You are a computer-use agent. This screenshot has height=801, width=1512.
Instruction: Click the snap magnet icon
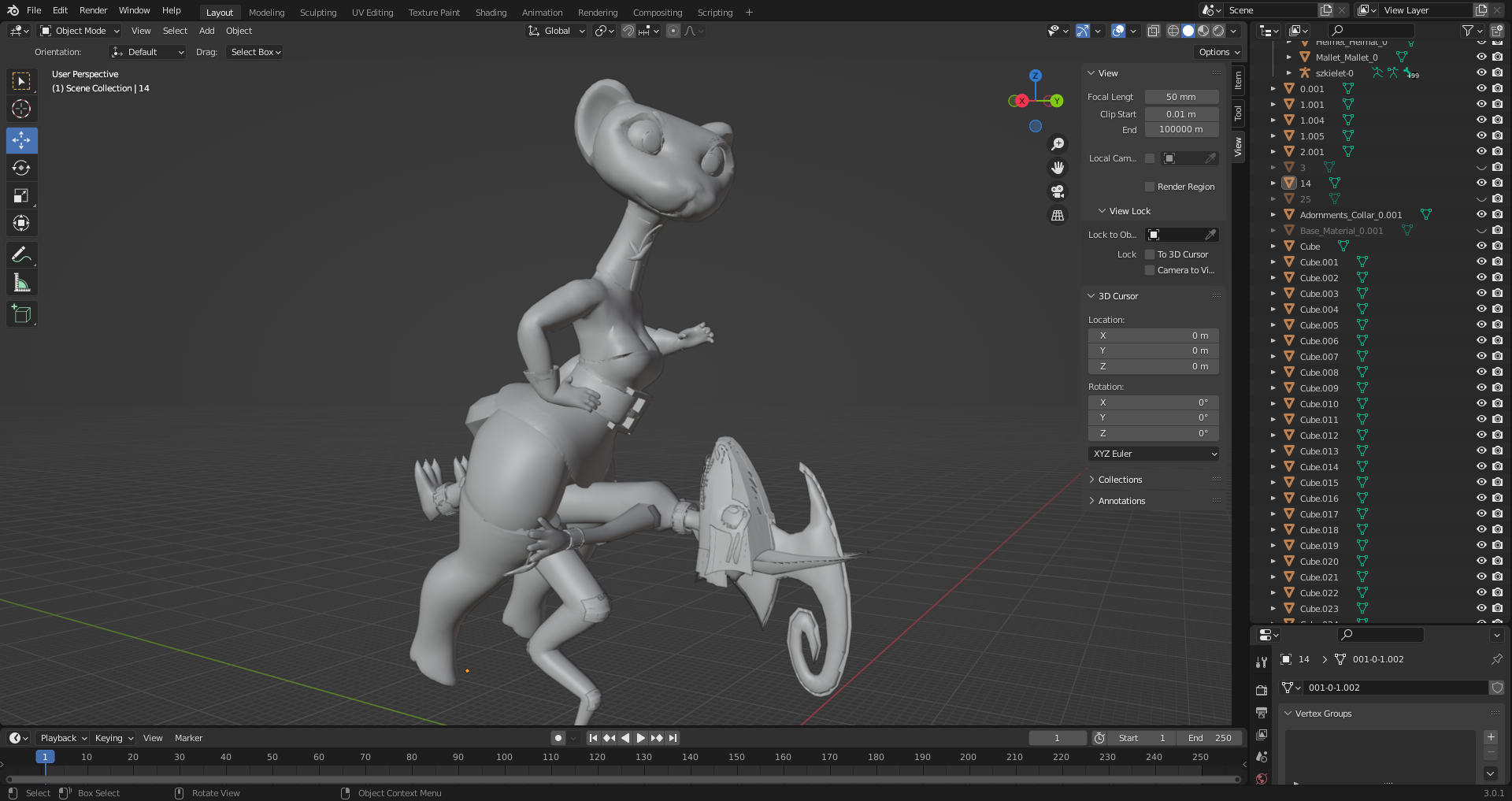[x=628, y=31]
